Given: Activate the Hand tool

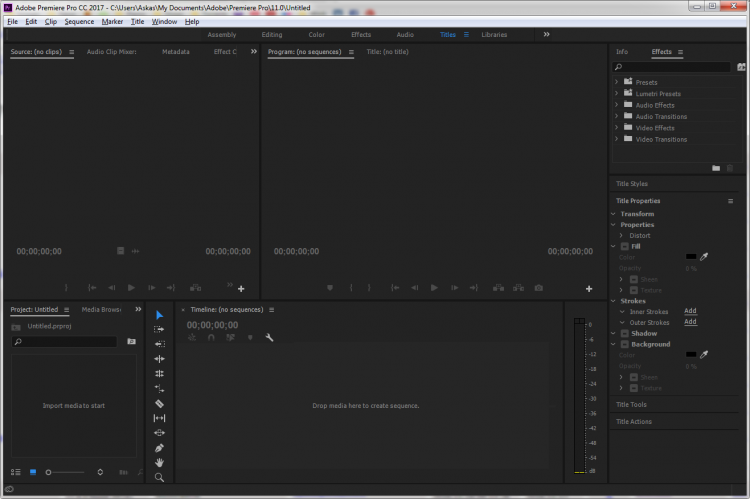Looking at the screenshot, I should coord(160,463).
